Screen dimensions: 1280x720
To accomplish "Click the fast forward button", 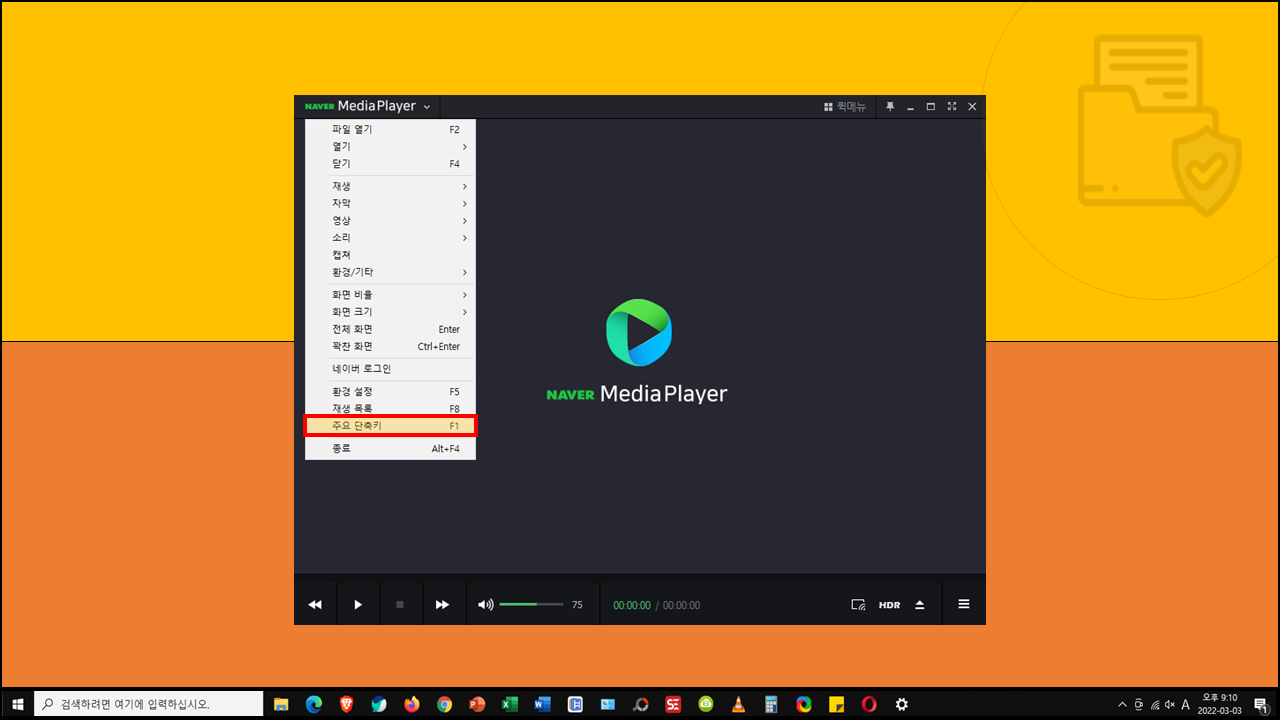I will pos(442,605).
